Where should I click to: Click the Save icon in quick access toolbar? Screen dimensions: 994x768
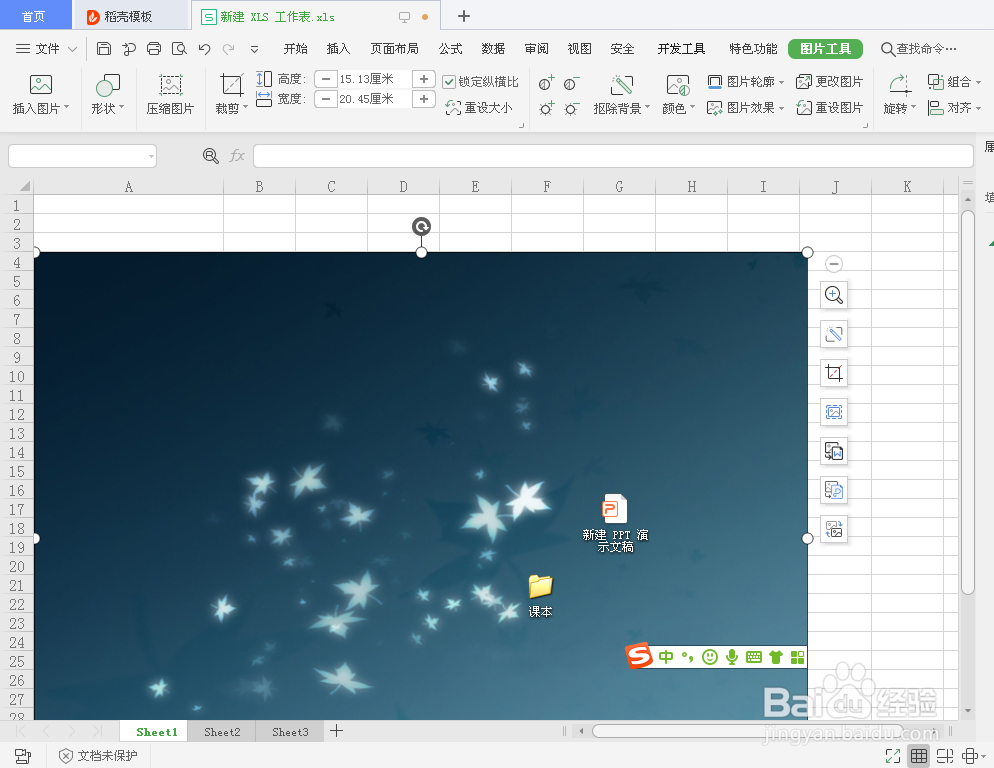click(104, 49)
